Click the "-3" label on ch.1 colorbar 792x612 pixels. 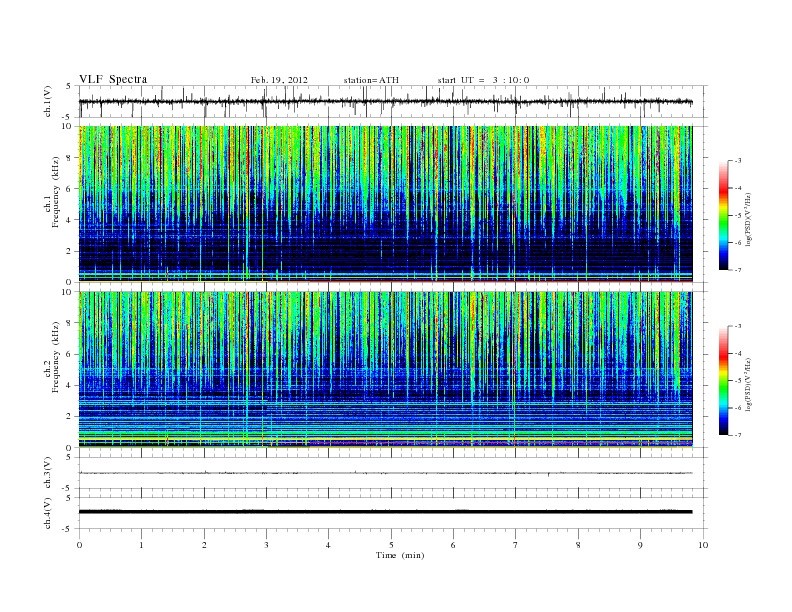(737, 161)
